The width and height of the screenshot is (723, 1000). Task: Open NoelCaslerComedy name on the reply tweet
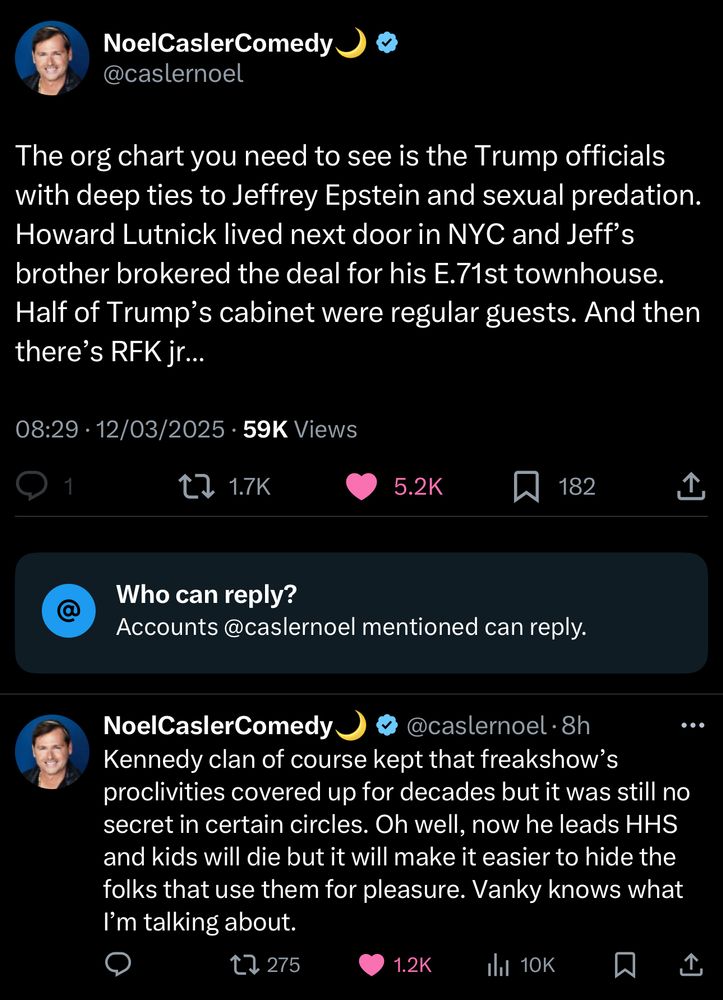(218, 725)
